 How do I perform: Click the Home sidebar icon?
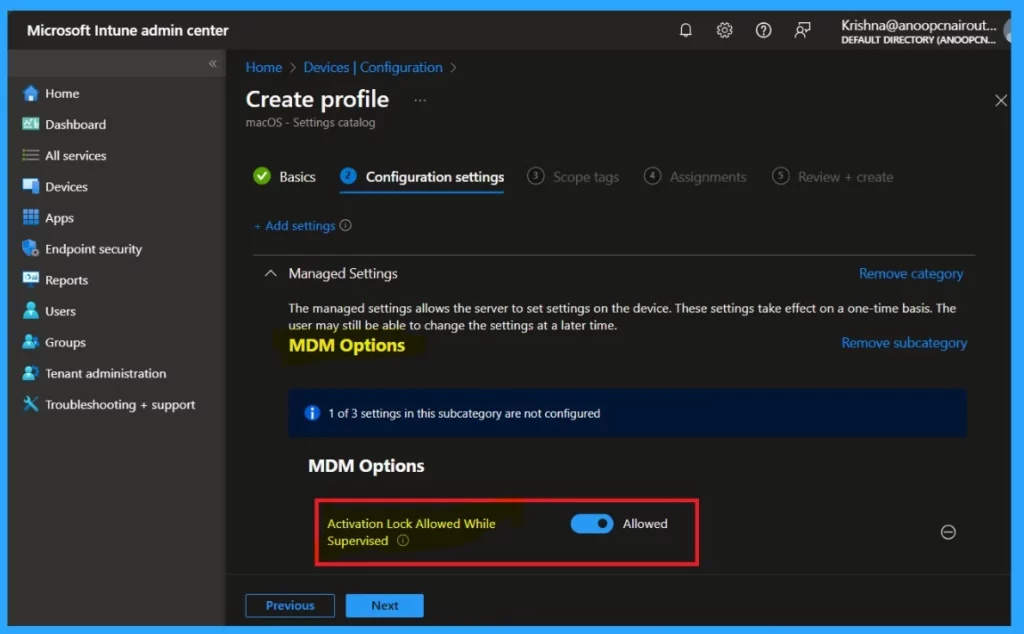30,93
